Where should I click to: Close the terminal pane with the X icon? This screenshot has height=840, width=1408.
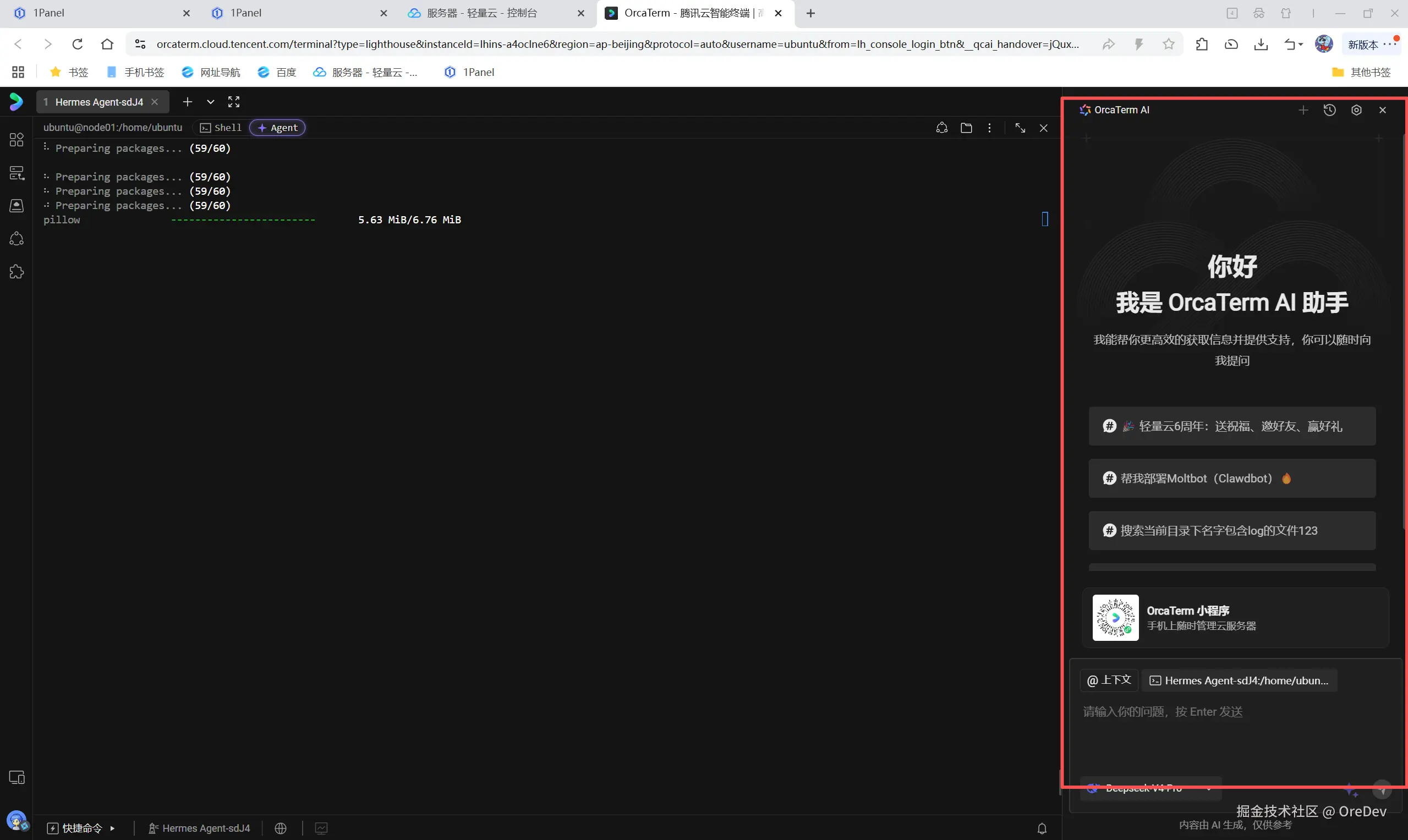(1043, 128)
